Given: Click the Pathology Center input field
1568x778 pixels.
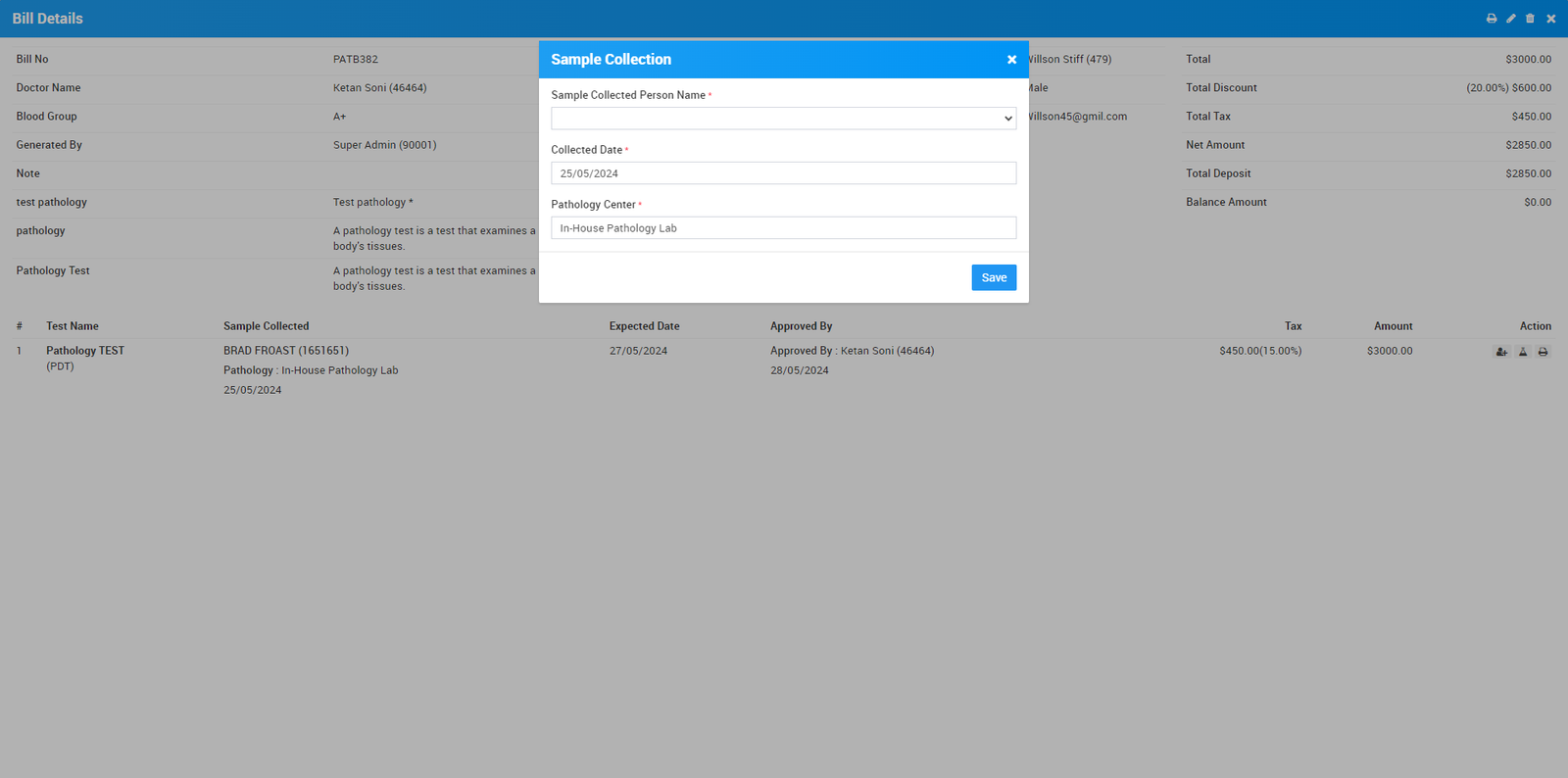Looking at the screenshot, I should 783,228.
